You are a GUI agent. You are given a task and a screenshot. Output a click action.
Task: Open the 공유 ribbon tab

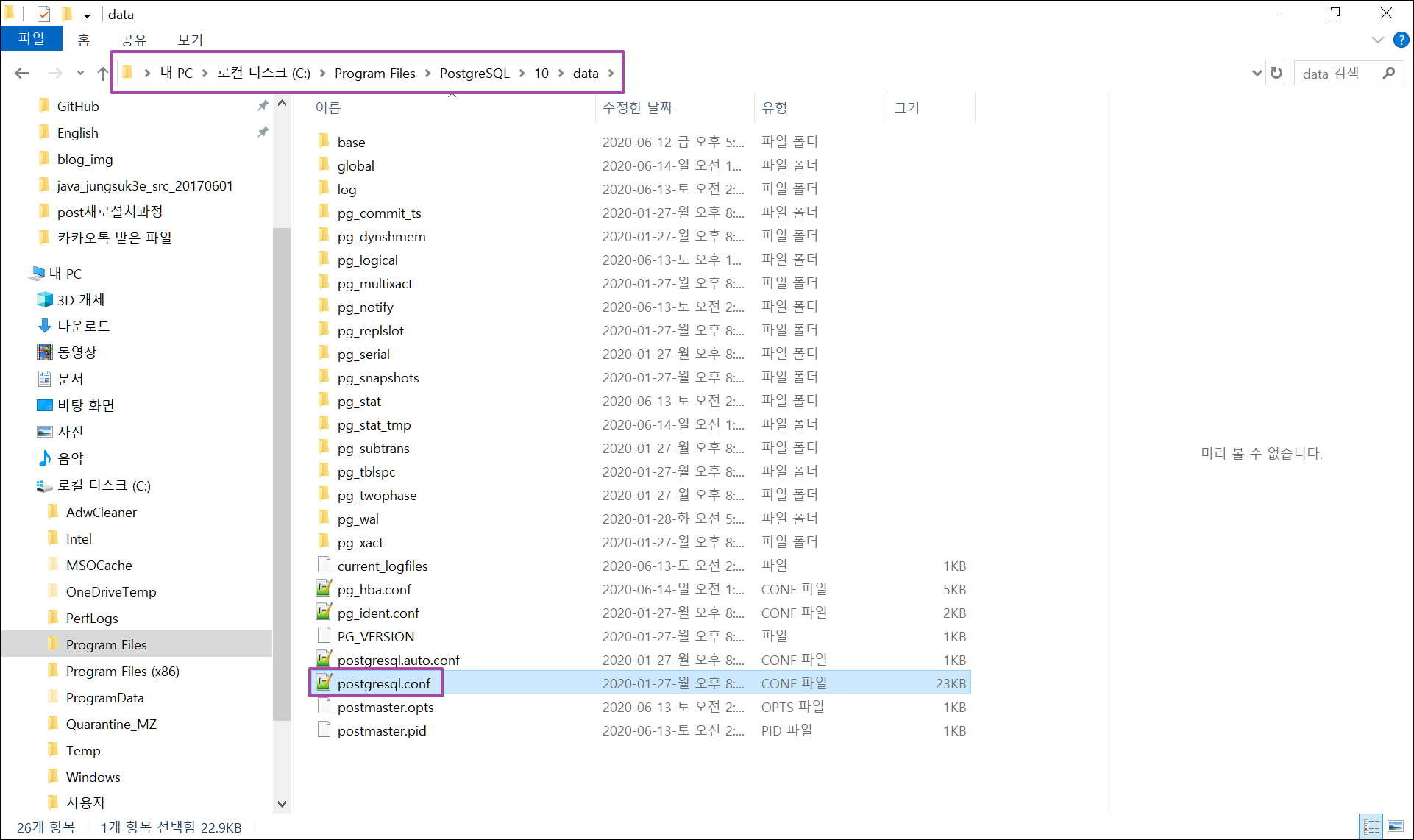(134, 40)
